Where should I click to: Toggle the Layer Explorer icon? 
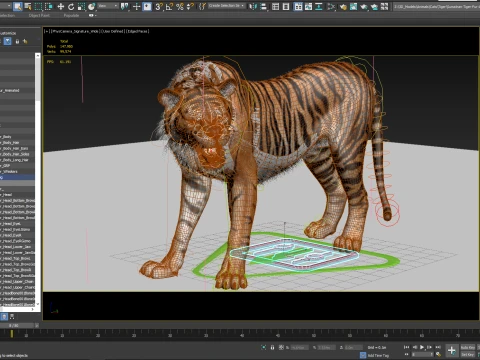[x=286, y=6]
